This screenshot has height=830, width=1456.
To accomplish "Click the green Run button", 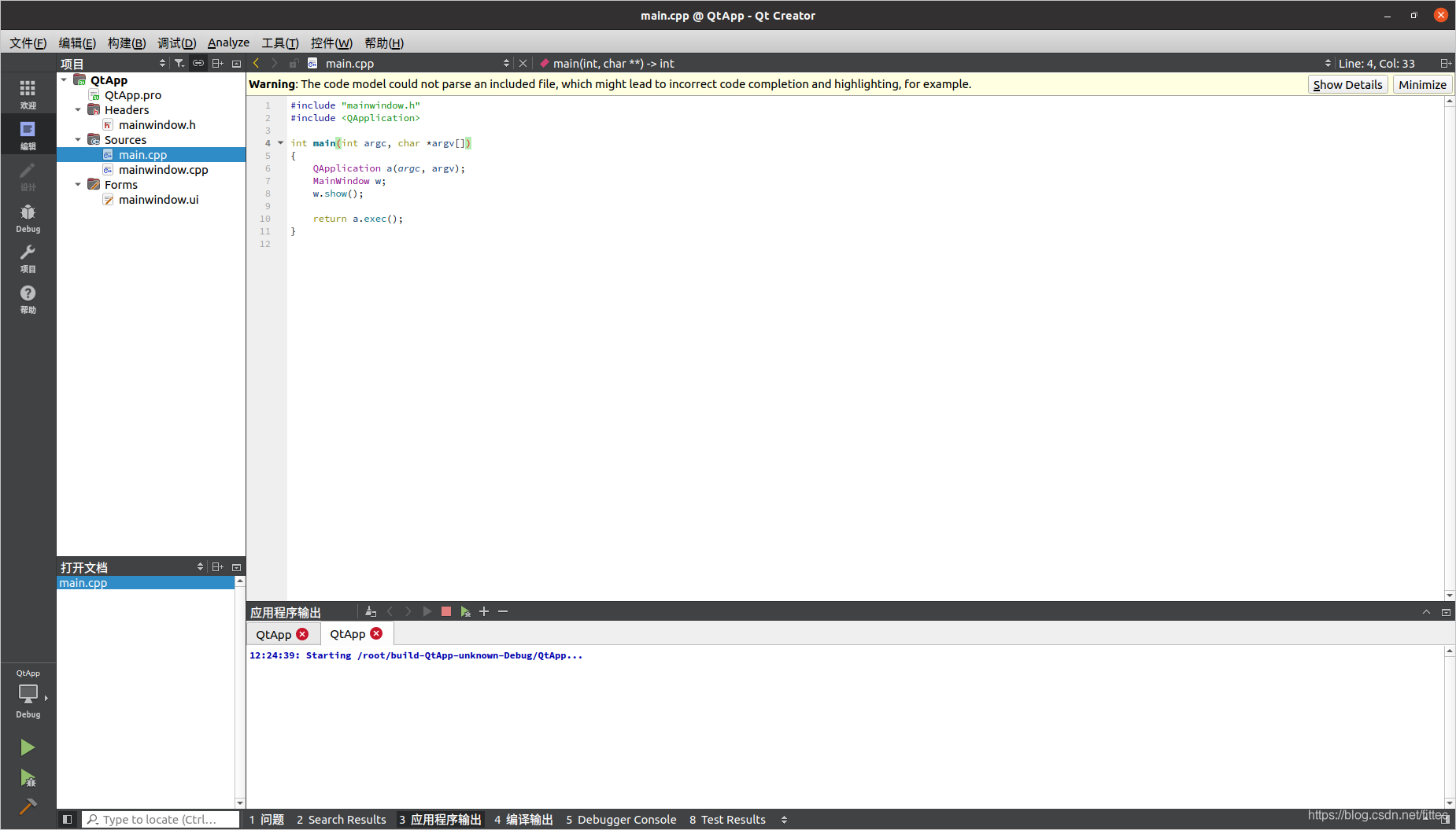I will pos(28,747).
